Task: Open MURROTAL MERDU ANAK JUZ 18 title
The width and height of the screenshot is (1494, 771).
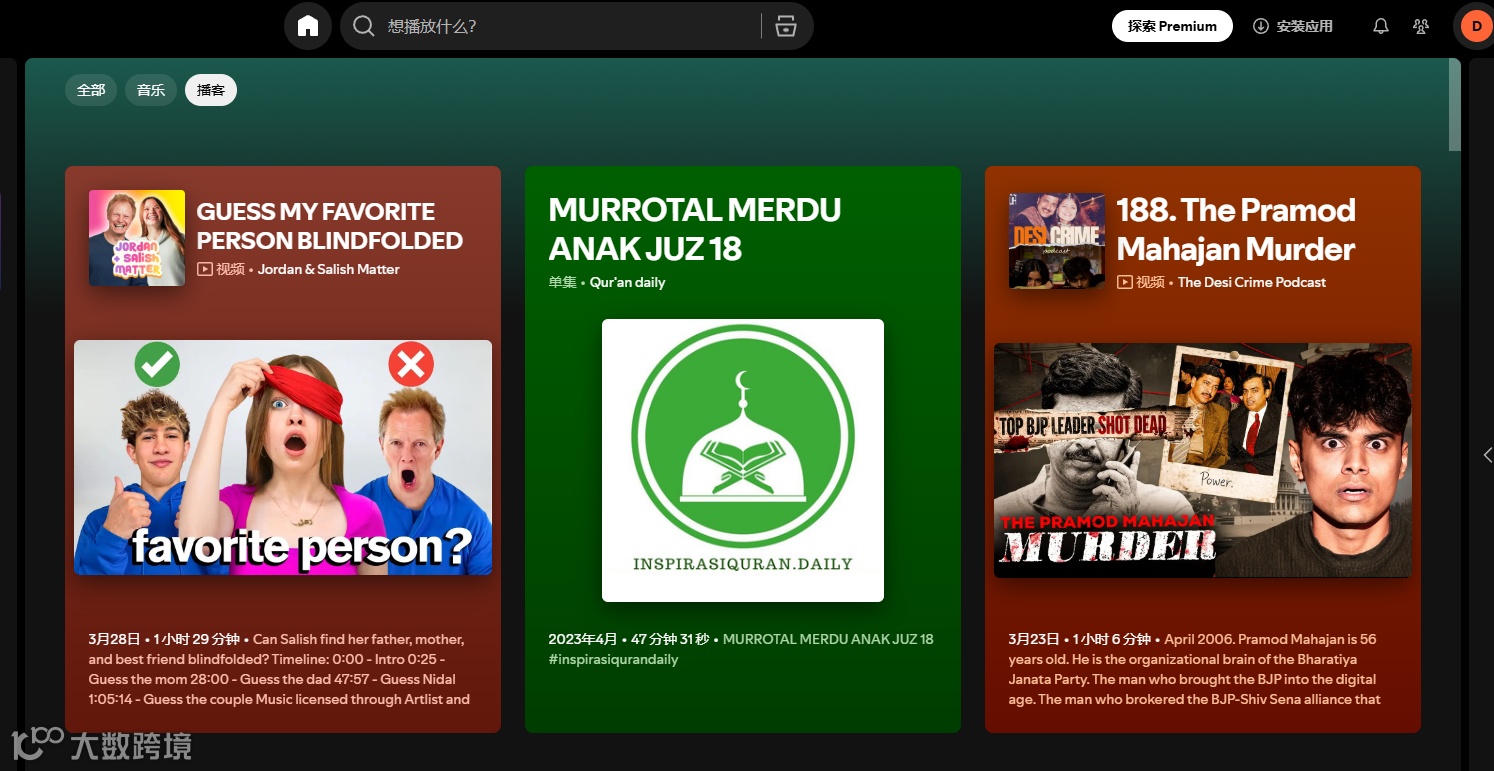Action: pos(695,229)
